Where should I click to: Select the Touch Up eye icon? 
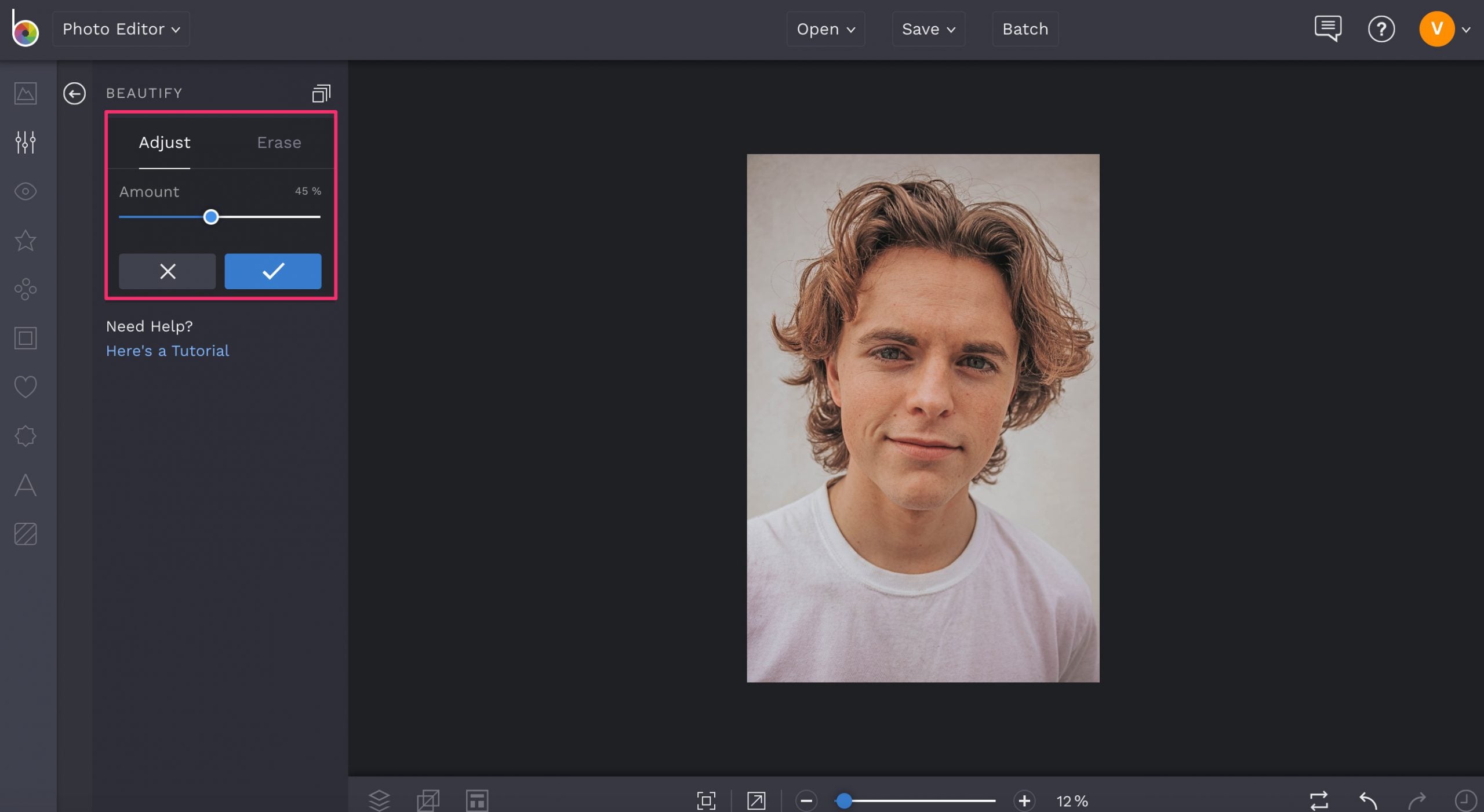(x=24, y=191)
